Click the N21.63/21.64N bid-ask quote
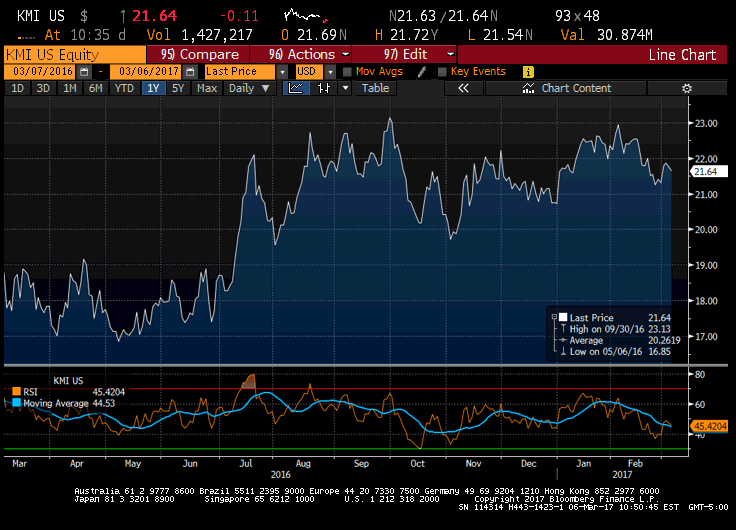This screenshot has height=530, width=736. [x=443, y=16]
